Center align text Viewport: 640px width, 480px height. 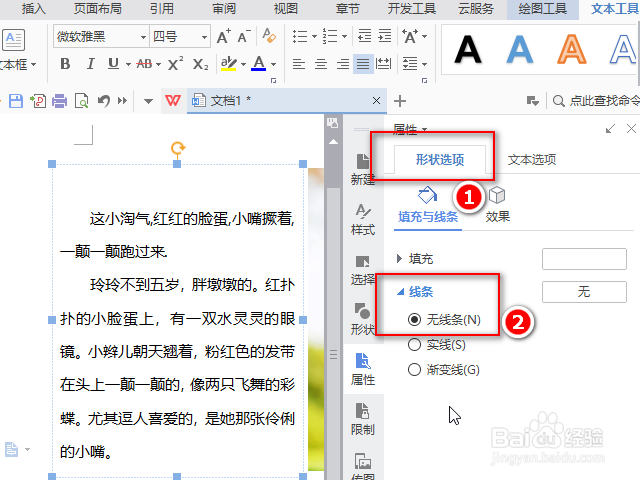[321, 64]
